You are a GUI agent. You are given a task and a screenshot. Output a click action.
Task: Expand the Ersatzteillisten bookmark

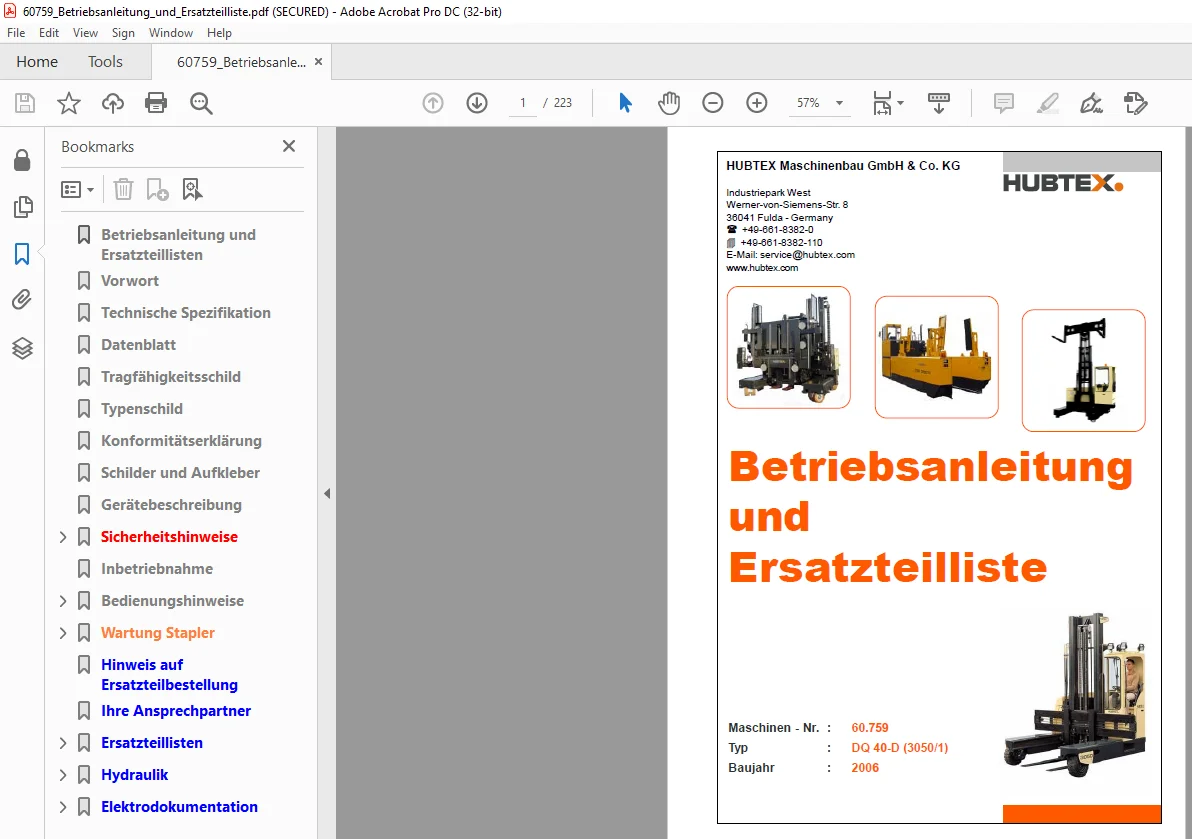(63, 743)
